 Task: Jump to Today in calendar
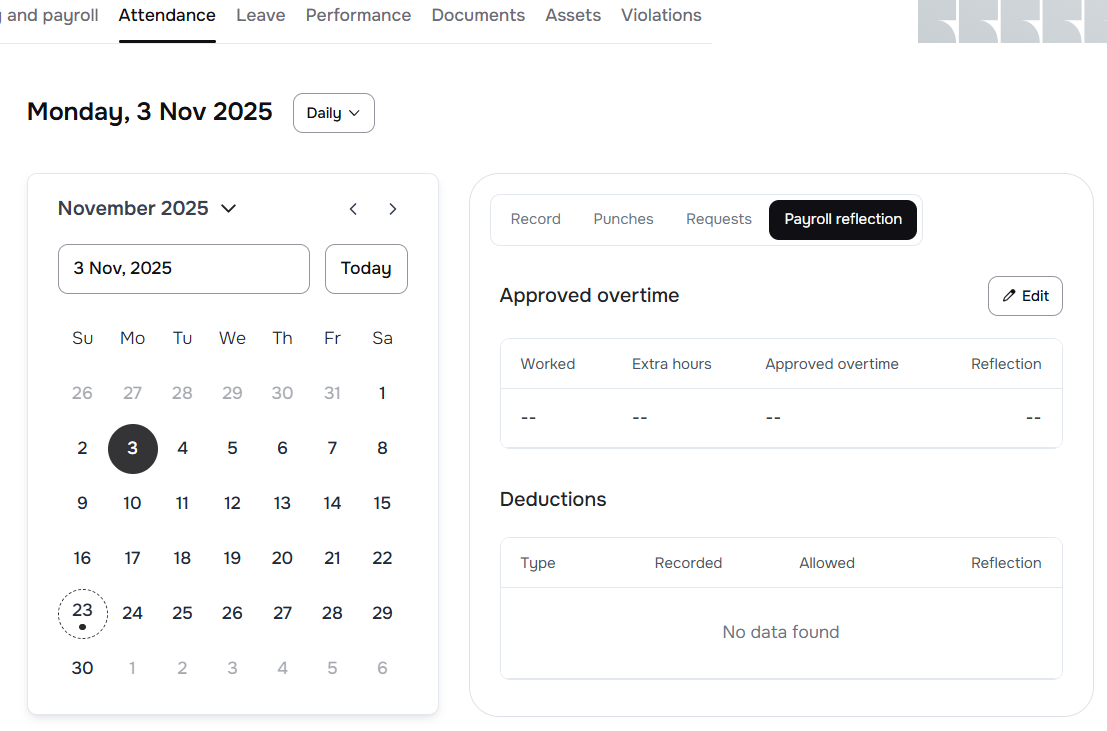point(366,269)
